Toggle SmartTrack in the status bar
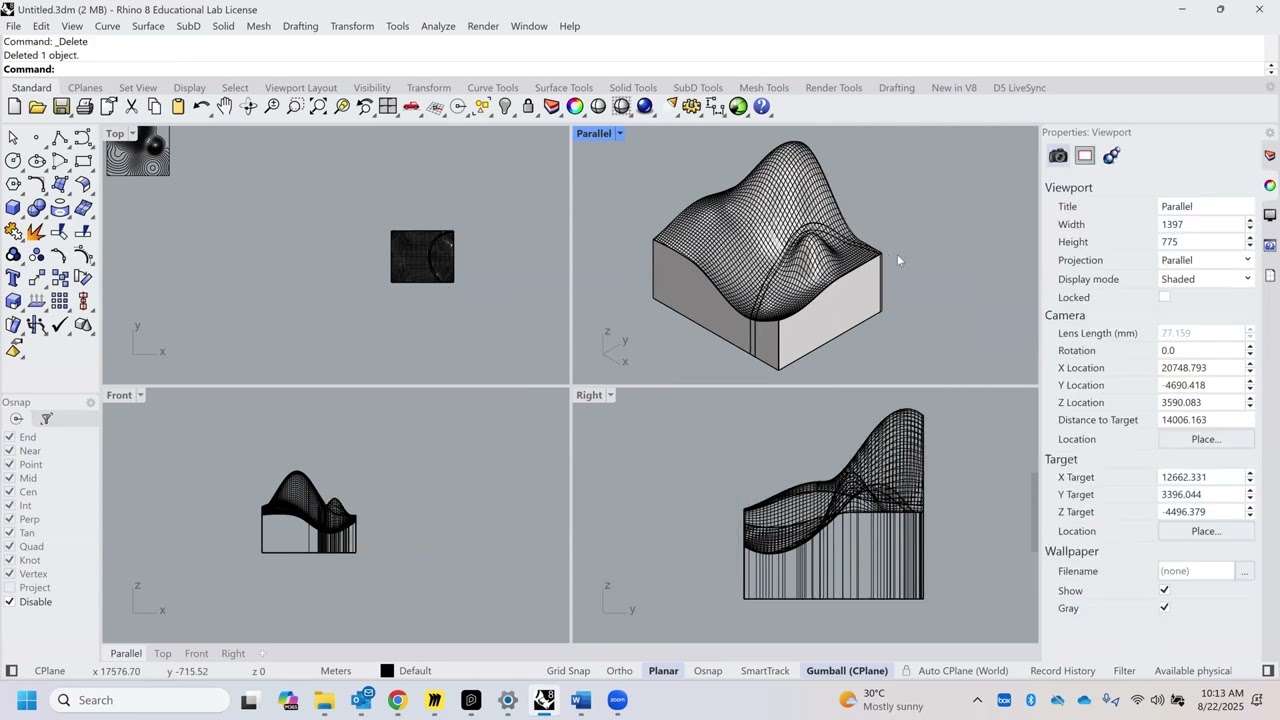 (x=765, y=671)
